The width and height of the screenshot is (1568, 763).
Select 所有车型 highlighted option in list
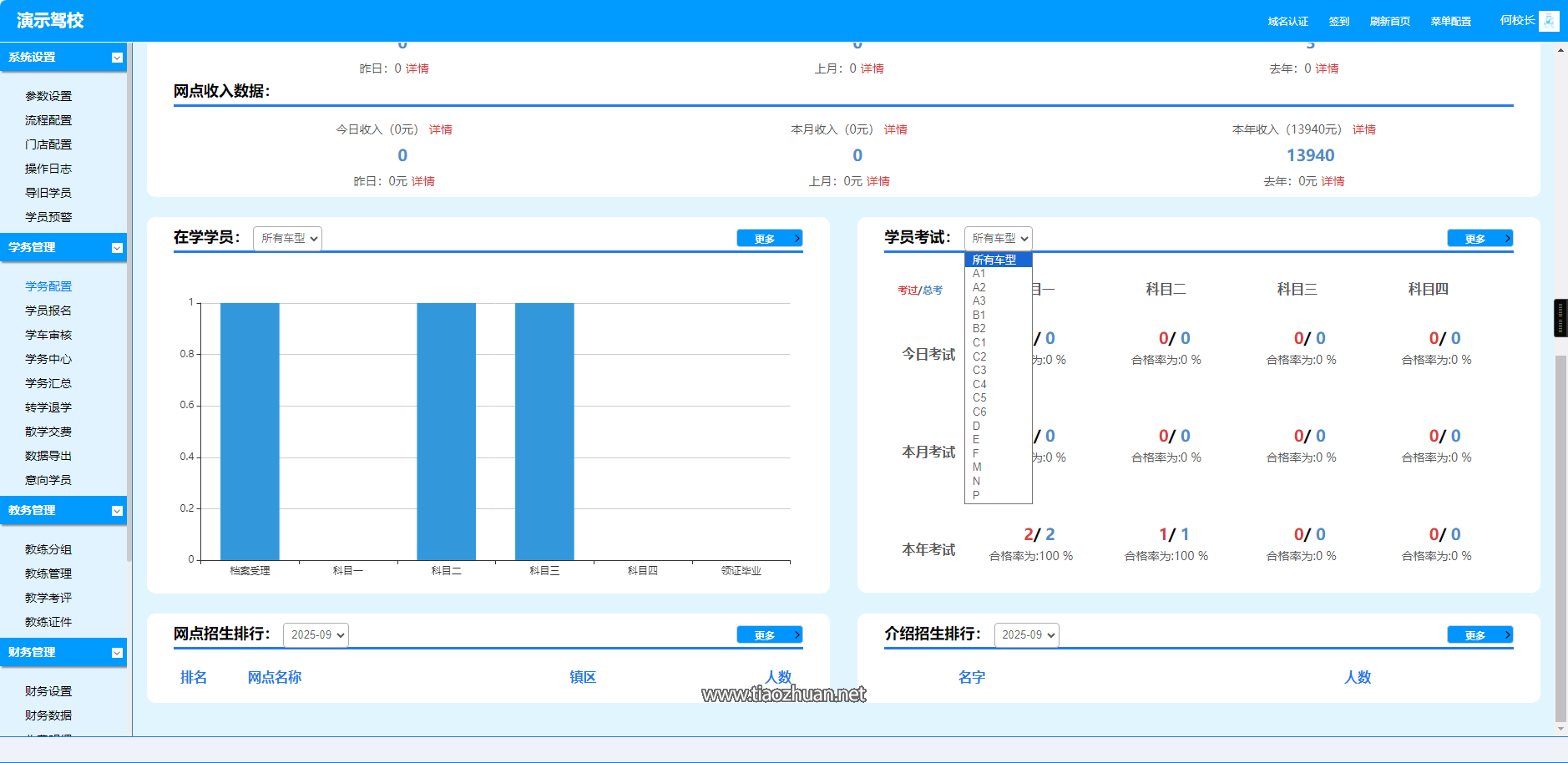click(998, 260)
